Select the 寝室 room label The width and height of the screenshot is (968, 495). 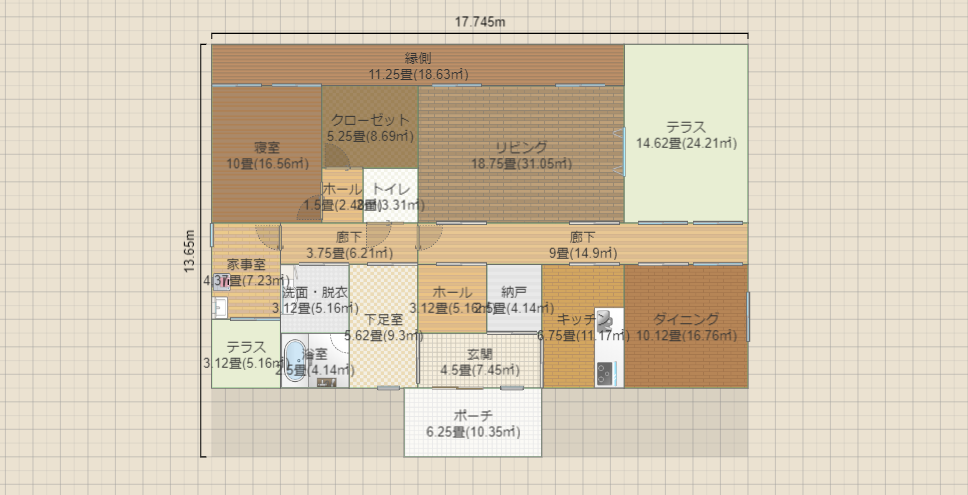(x=267, y=148)
